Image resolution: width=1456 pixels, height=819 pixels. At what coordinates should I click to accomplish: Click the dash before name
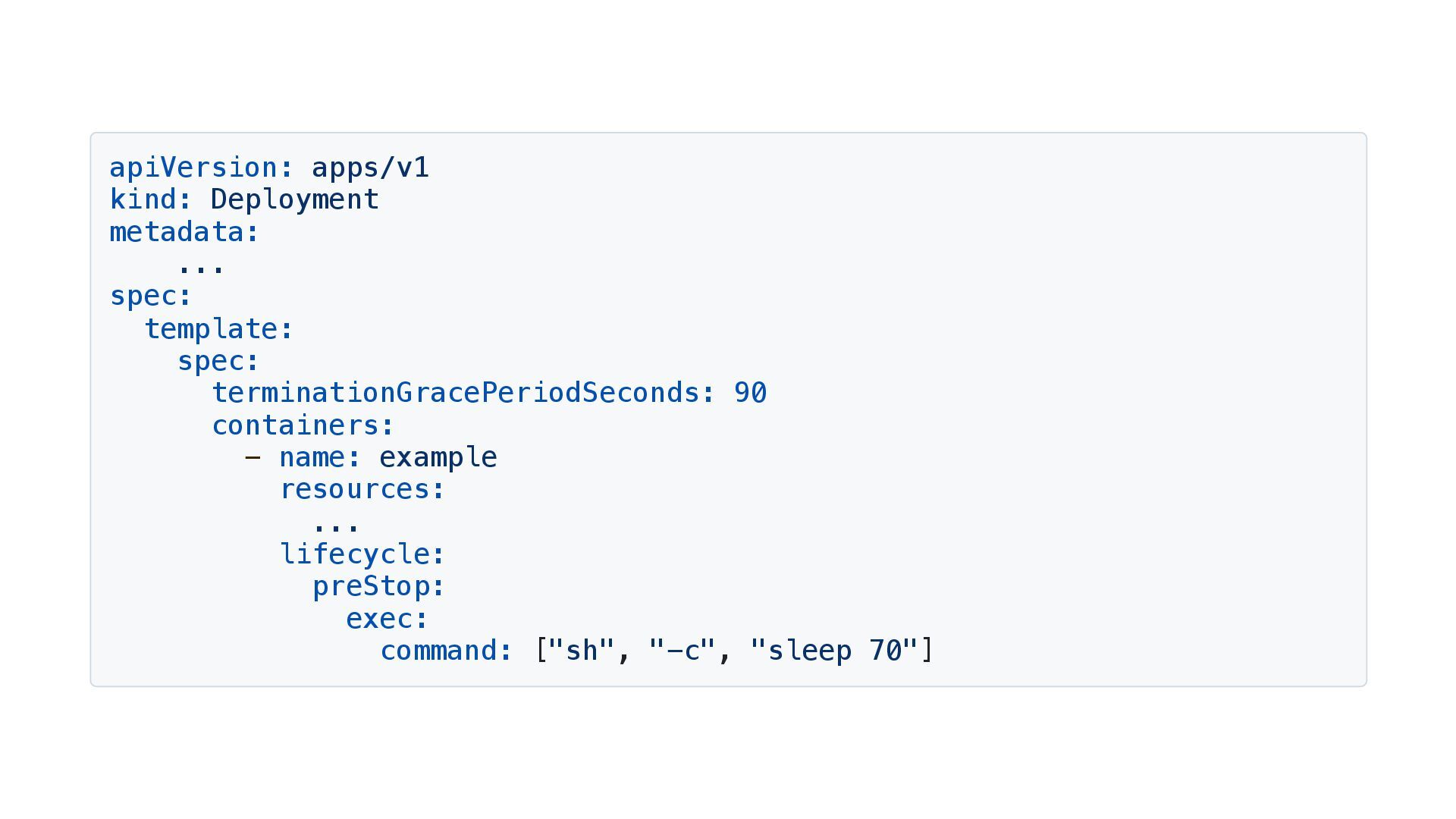tap(253, 457)
